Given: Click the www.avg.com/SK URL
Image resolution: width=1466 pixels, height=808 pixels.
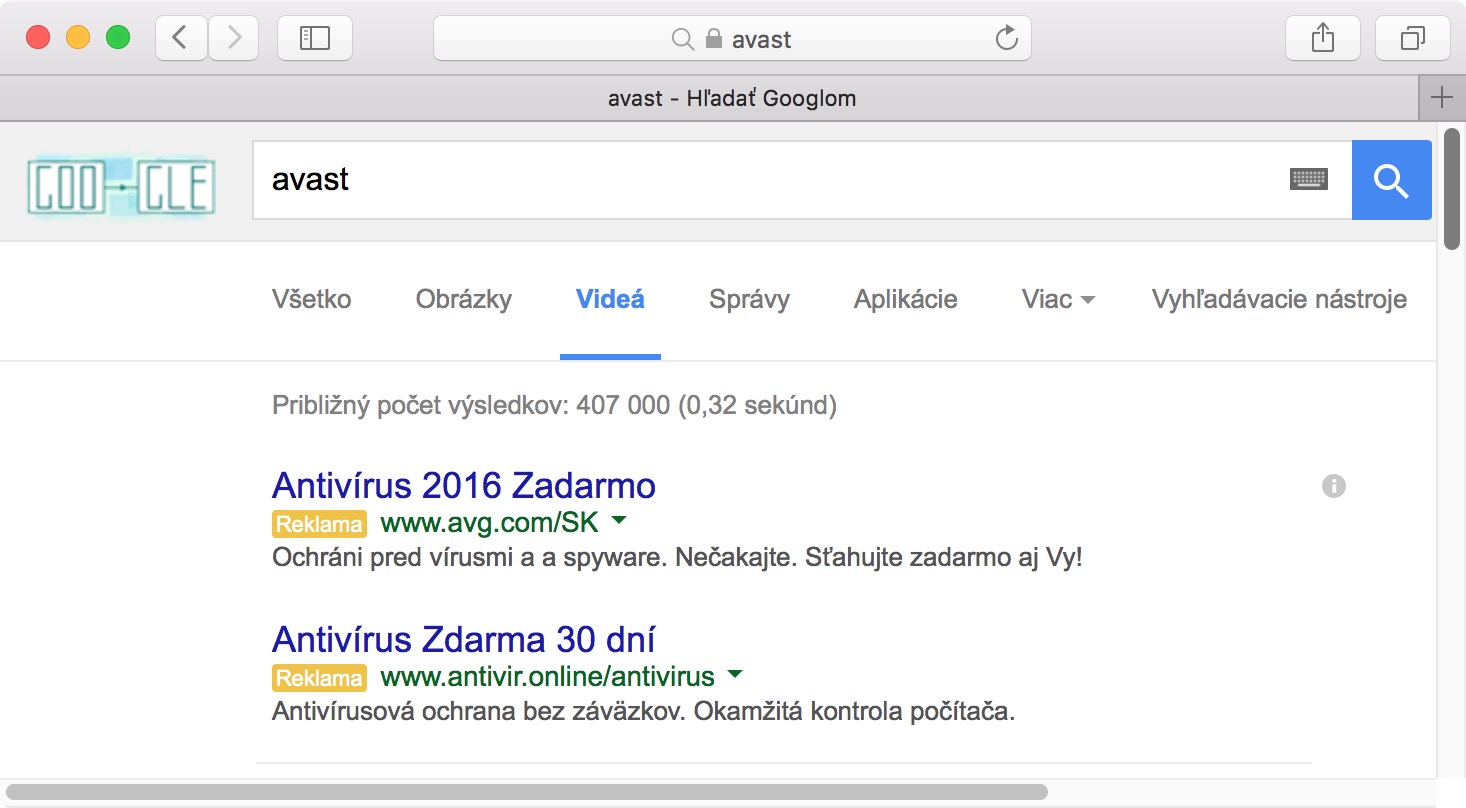Looking at the screenshot, I should pos(490,523).
